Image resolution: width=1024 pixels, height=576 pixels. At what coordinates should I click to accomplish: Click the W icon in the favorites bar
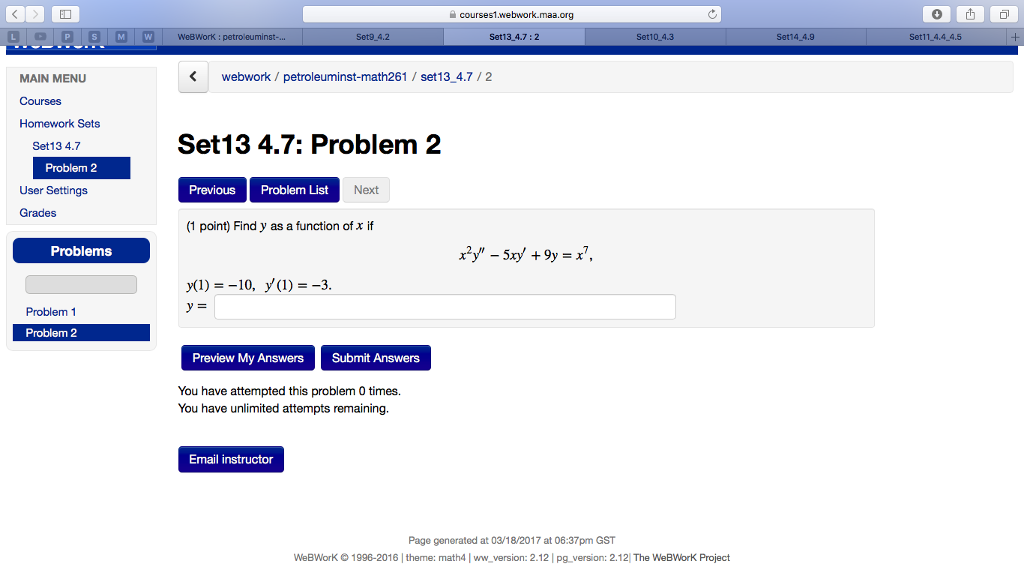[147, 36]
